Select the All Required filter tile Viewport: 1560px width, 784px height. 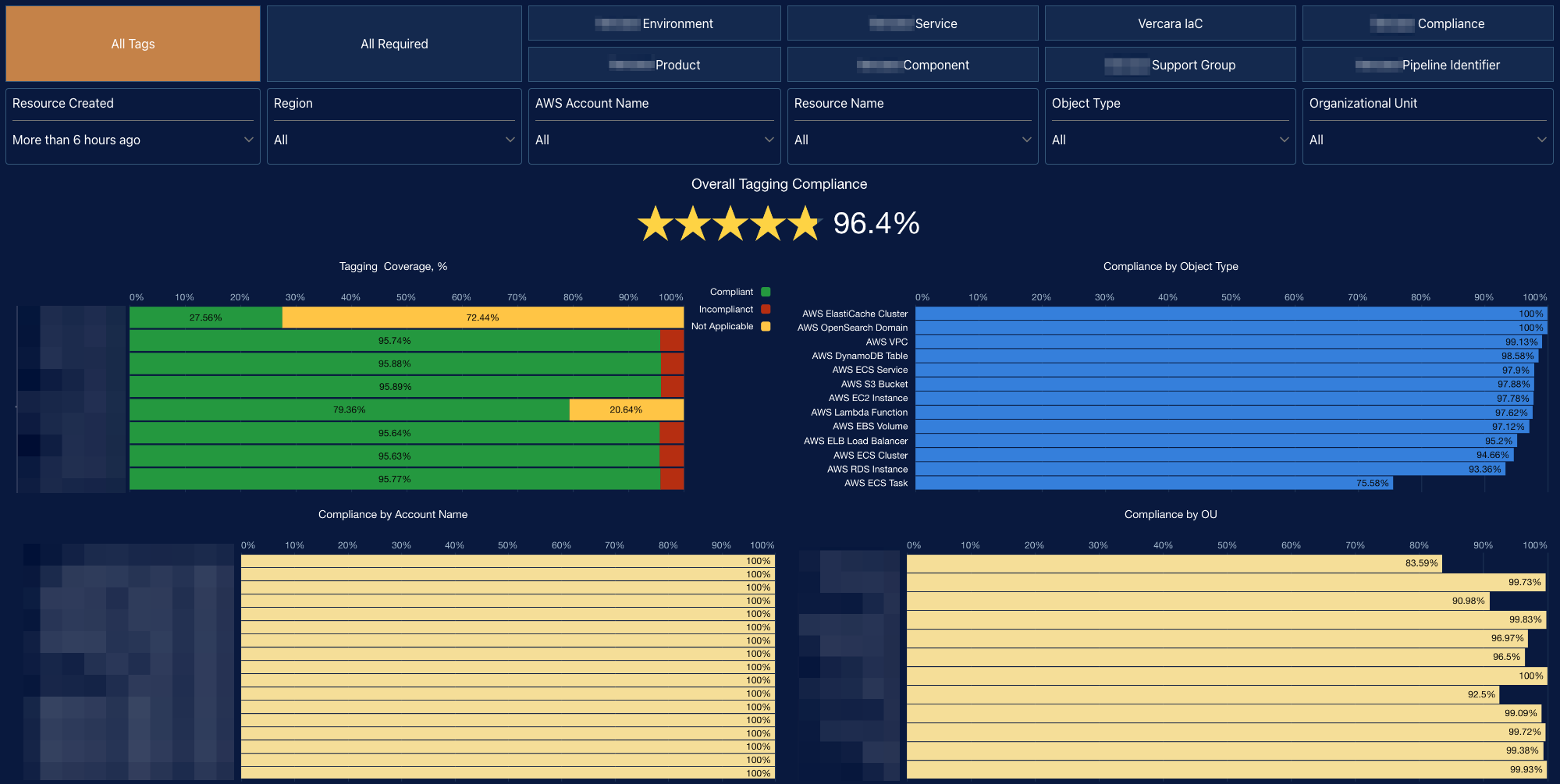[x=394, y=44]
